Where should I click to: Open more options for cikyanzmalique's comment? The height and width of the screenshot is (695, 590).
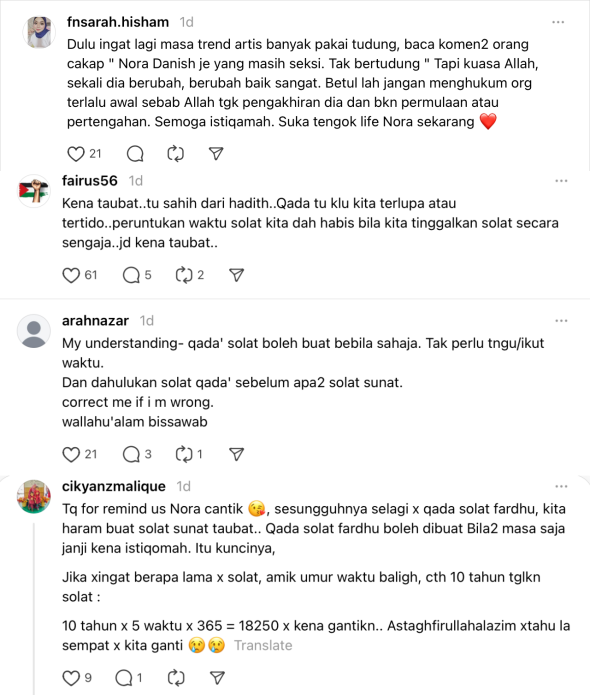click(561, 486)
